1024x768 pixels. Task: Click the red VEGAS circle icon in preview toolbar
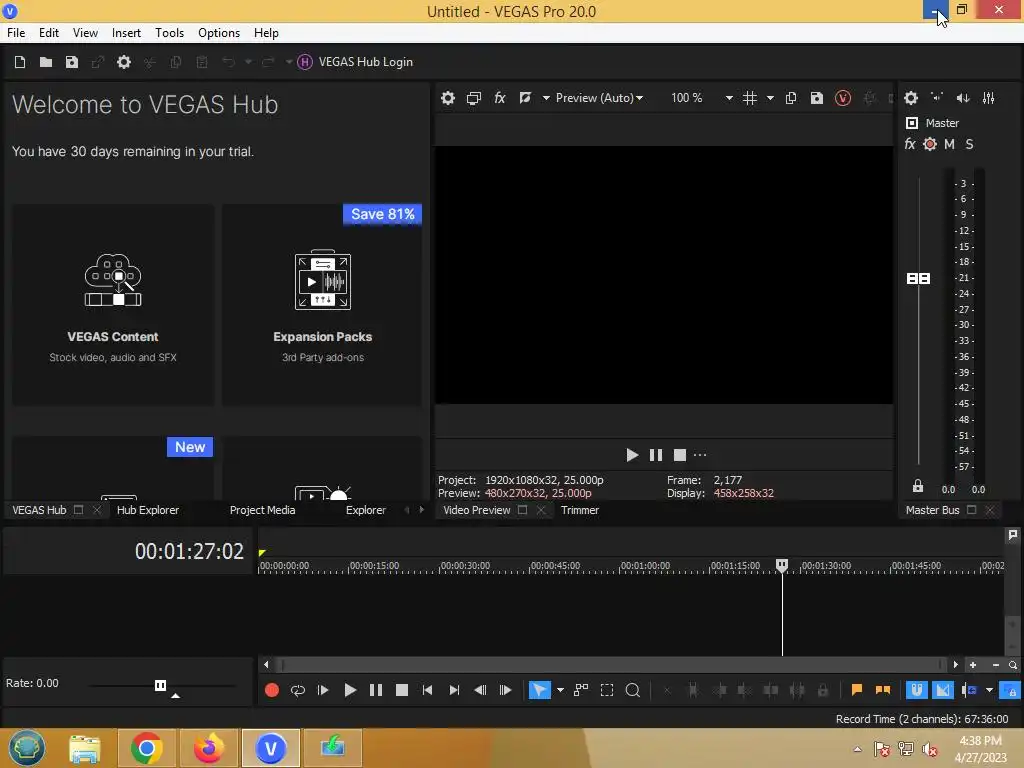pos(842,98)
